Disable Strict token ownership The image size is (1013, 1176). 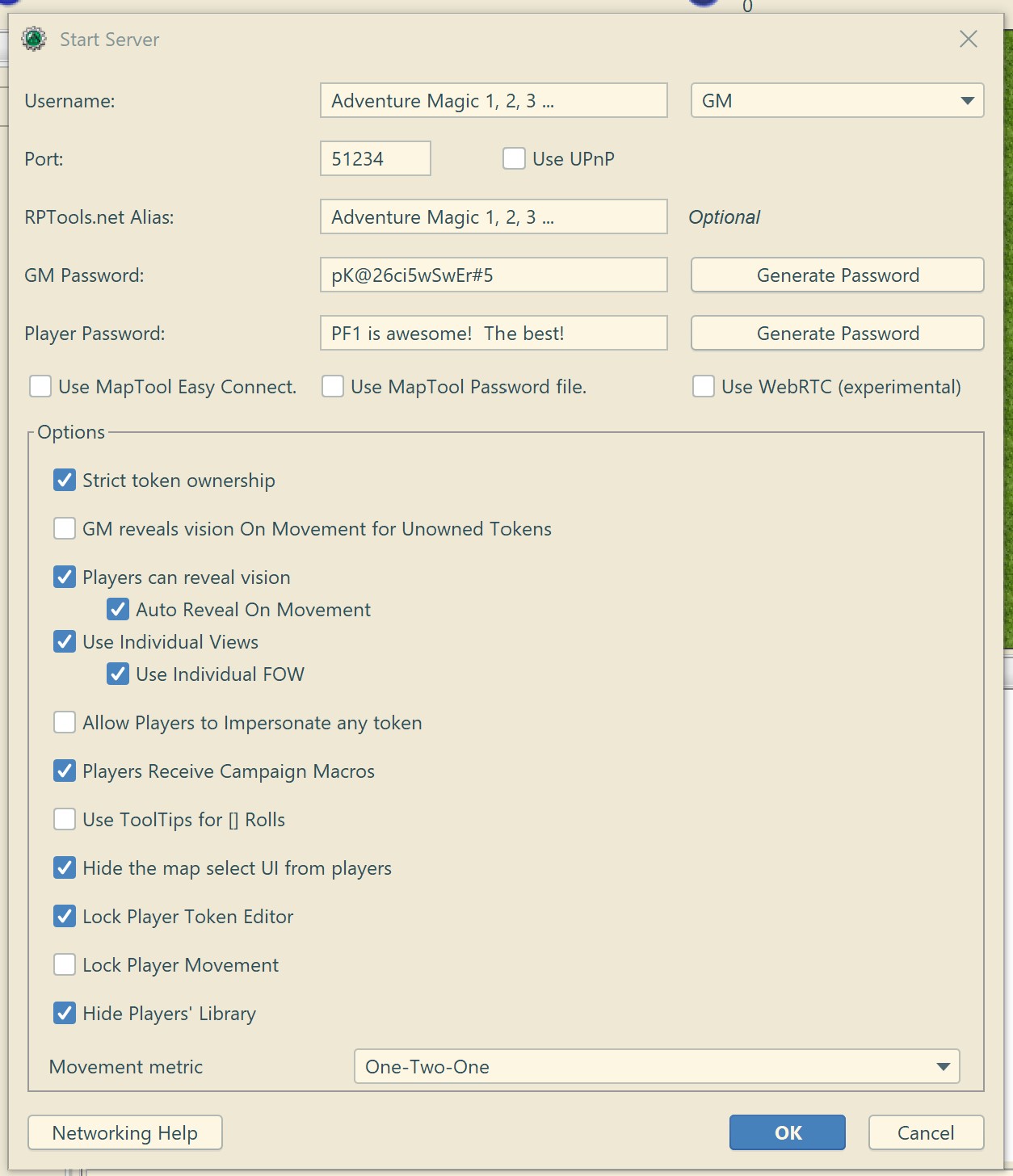pos(65,480)
